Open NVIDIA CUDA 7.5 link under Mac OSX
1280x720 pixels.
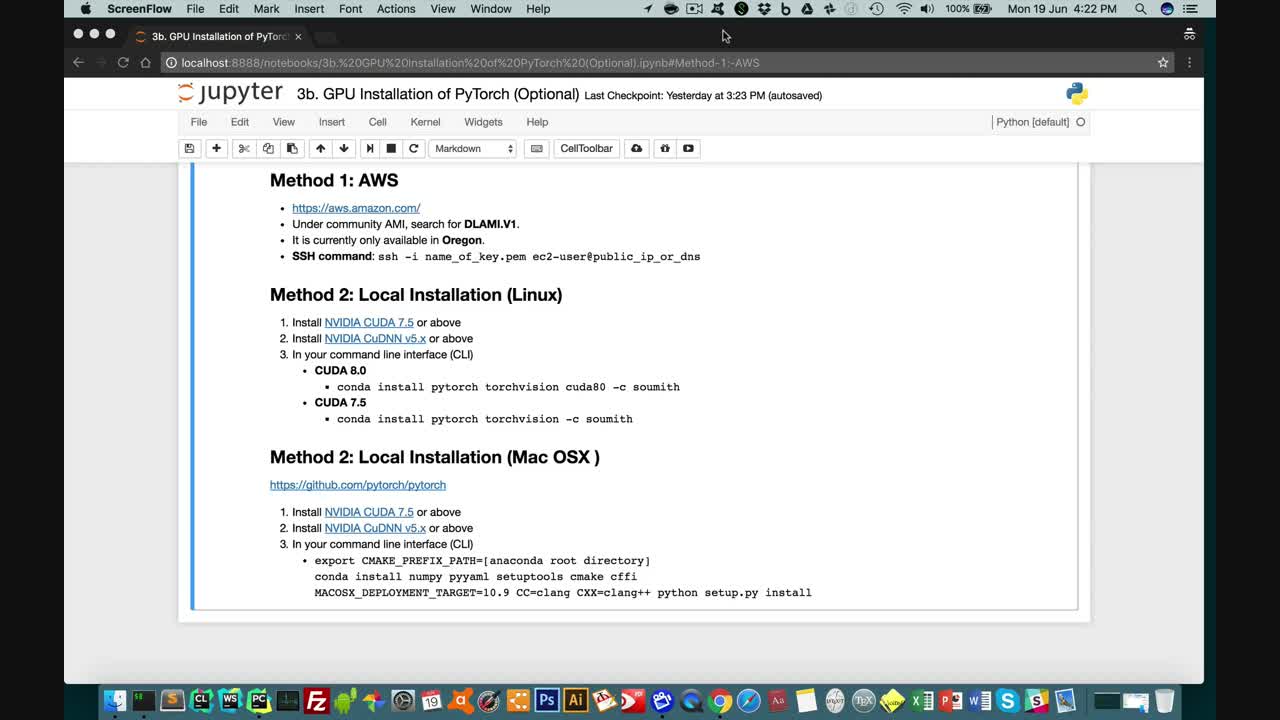pos(369,512)
